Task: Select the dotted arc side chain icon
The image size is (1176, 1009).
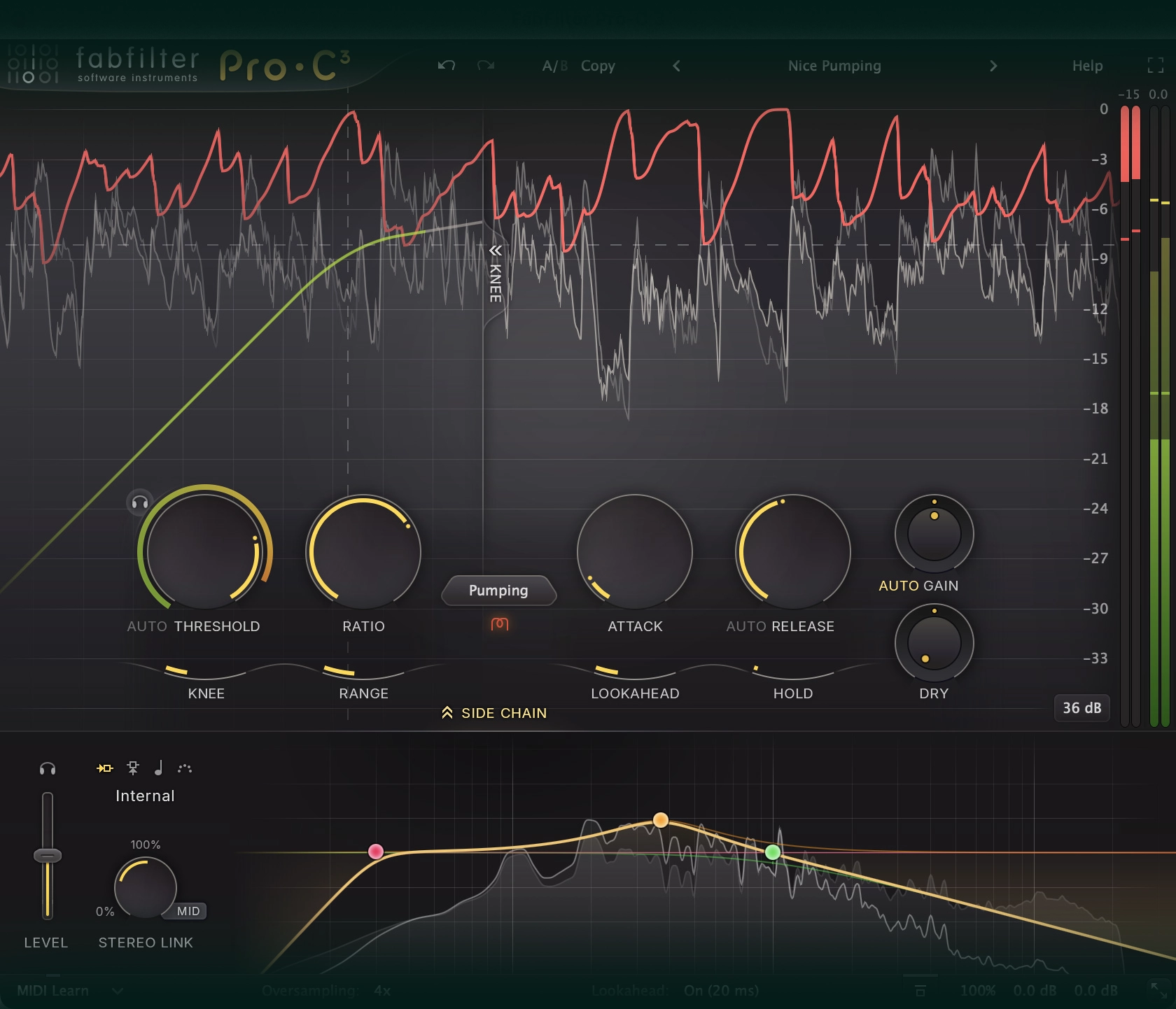Action: coord(185,768)
